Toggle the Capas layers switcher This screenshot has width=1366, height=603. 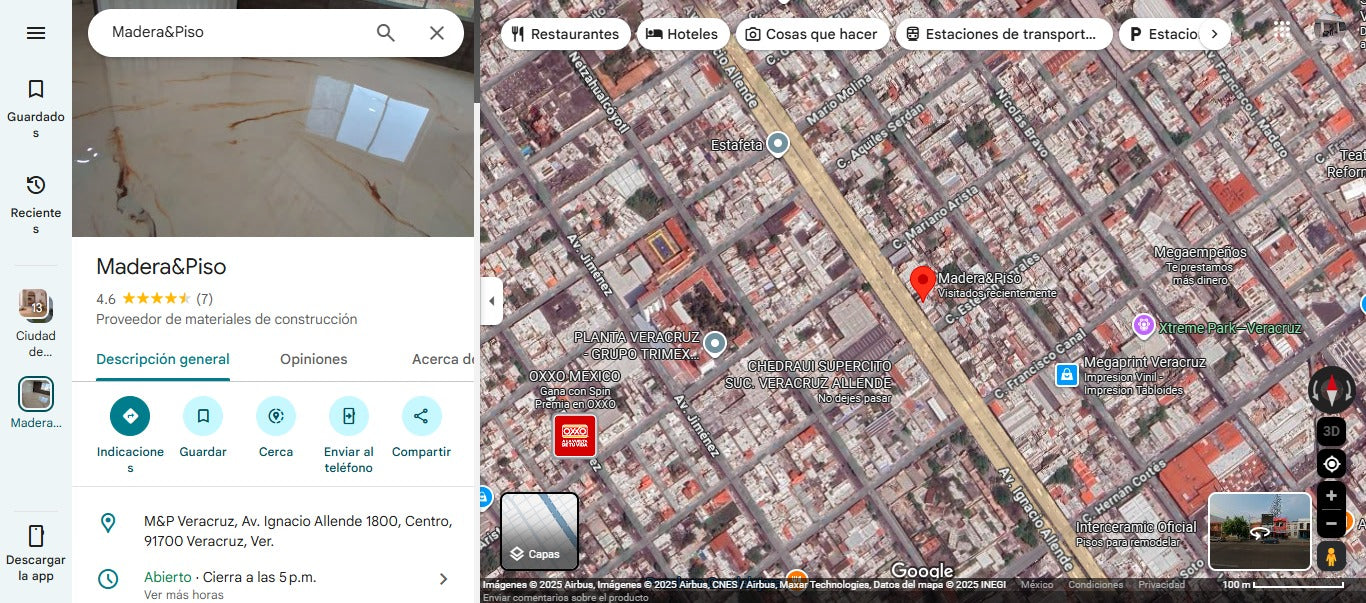539,531
